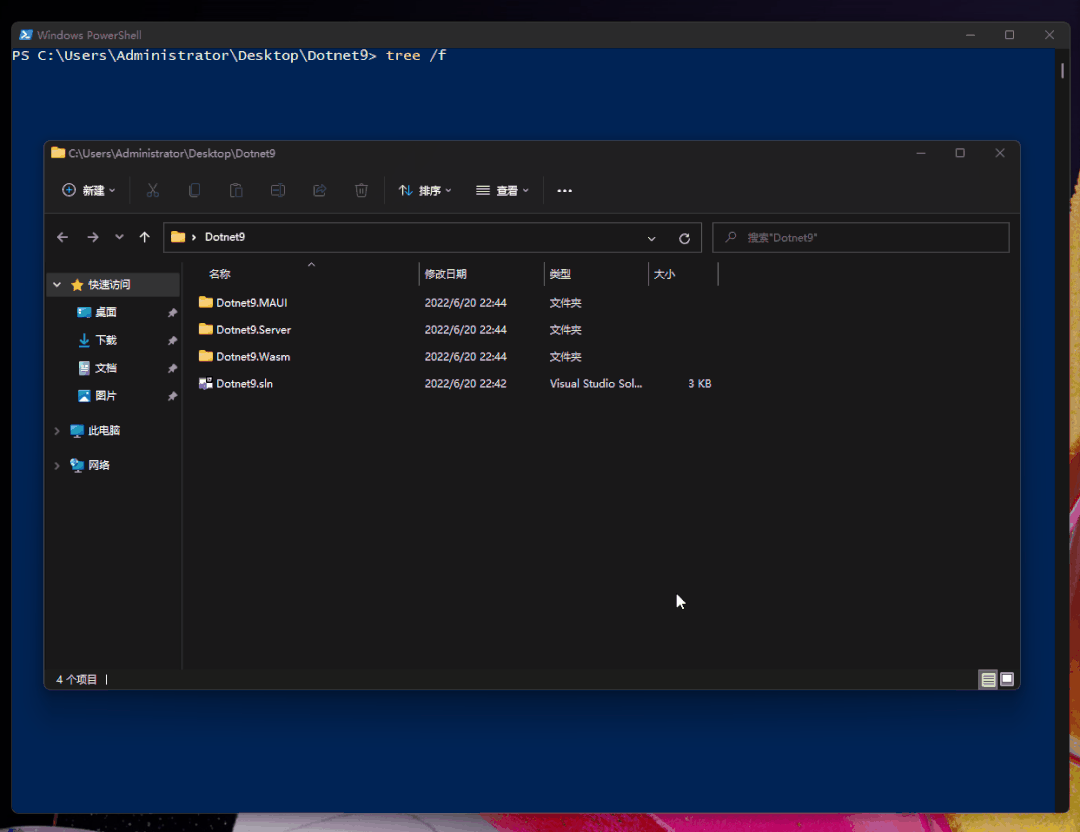Select the Dotnet9.sln file name
1080x832 pixels.
(x=245, y=384)
